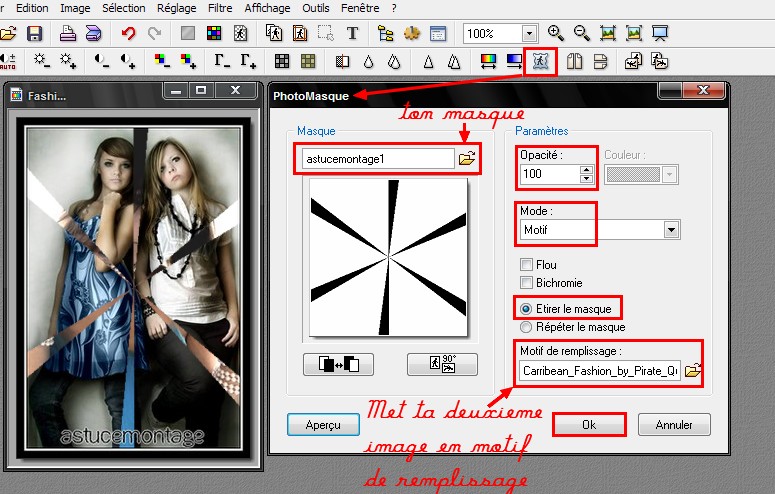This screenshot has width=775, height=494.
Task: Click the transparency color icon
Action: pos(240,34)
